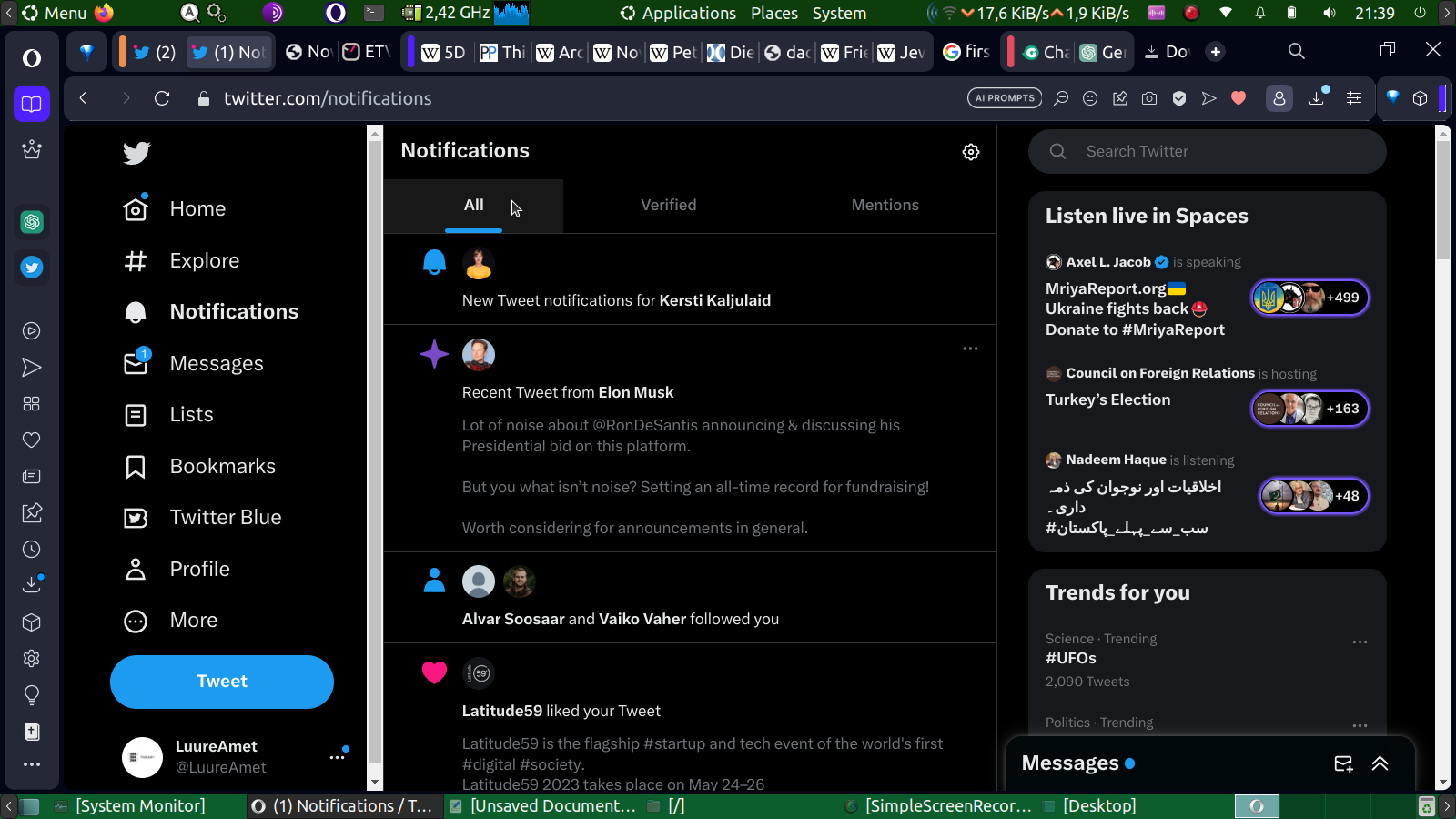Reload the page with refresh button

pos(162,98)
